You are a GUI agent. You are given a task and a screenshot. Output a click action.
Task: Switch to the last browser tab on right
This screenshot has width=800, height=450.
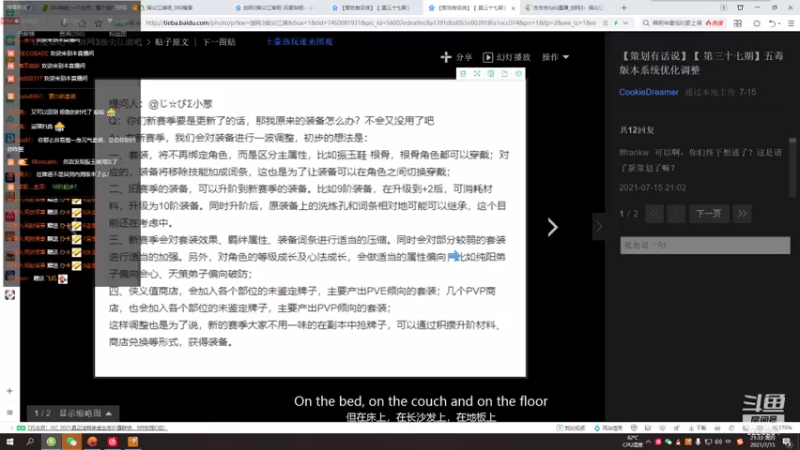pyautogui.click(x=566, y=8)
